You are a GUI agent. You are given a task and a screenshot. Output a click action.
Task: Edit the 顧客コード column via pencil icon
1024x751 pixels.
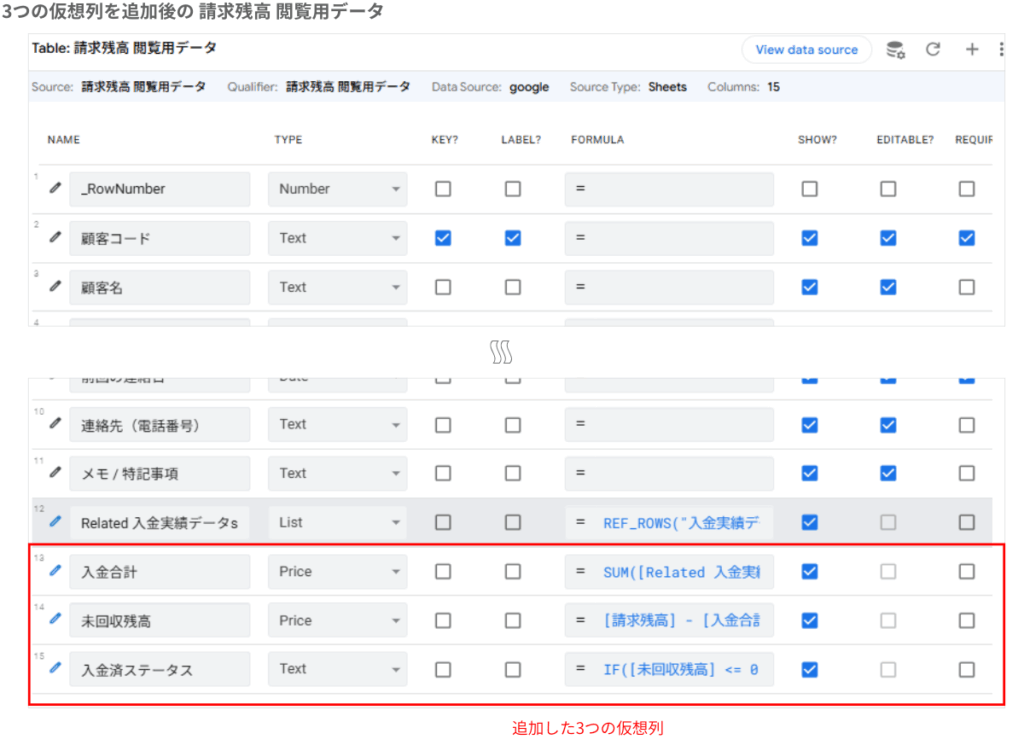53,238
